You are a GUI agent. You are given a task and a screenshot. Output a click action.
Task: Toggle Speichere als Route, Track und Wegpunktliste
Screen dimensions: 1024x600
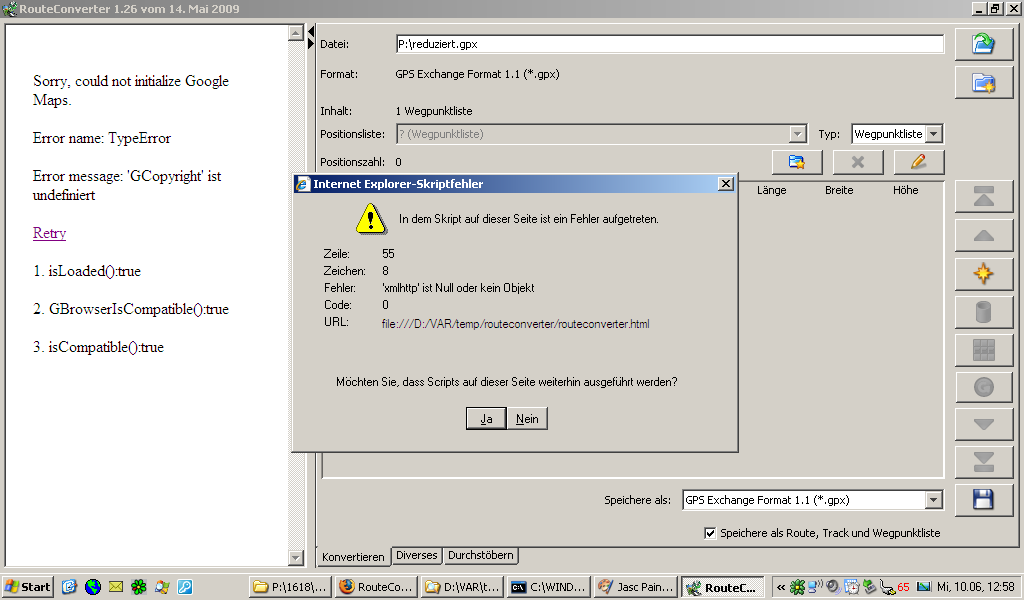710,533
